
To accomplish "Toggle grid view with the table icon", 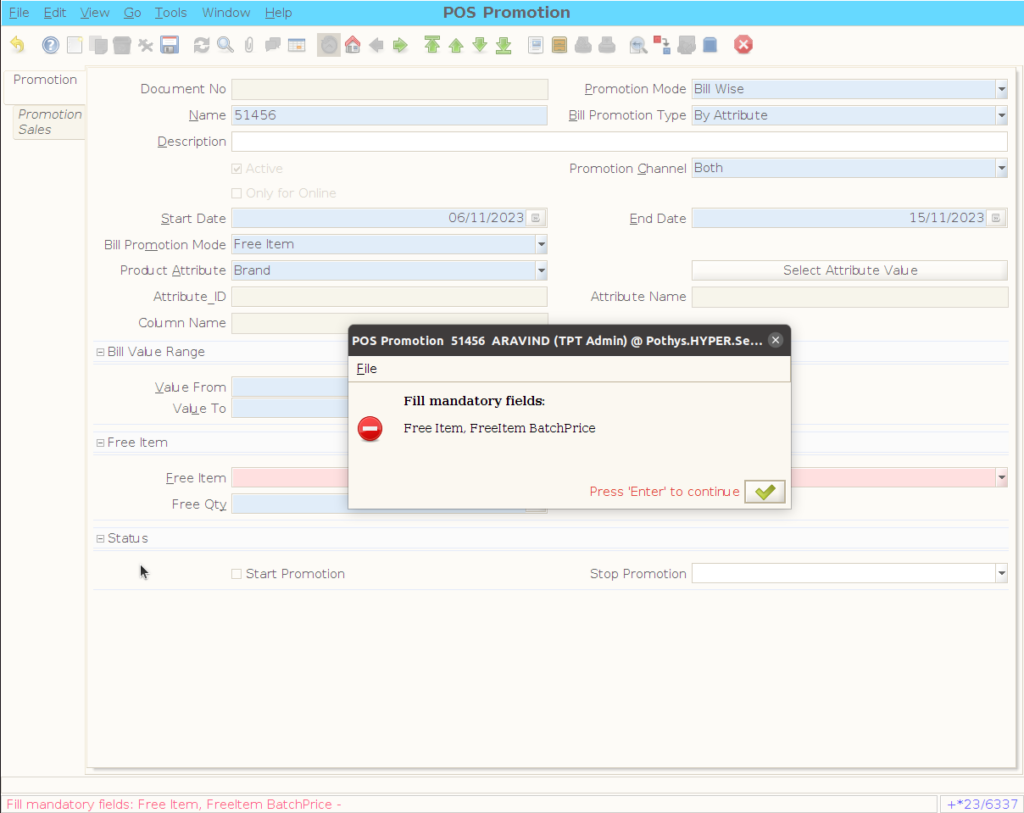I will [297, 45].
